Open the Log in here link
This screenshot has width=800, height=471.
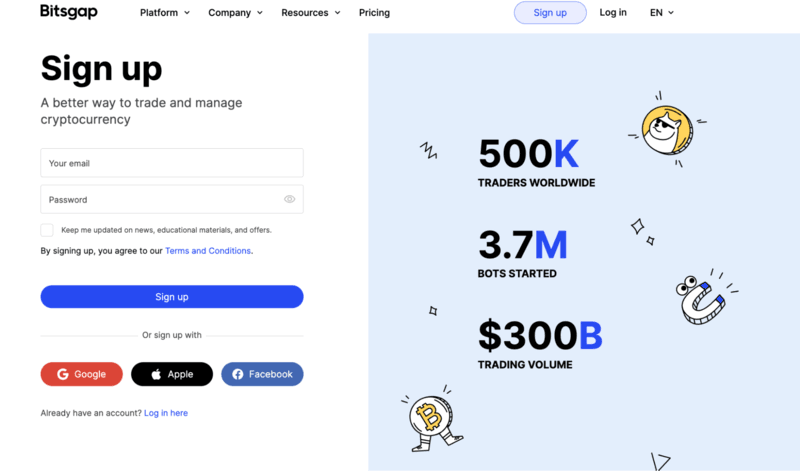click(166, 413)
